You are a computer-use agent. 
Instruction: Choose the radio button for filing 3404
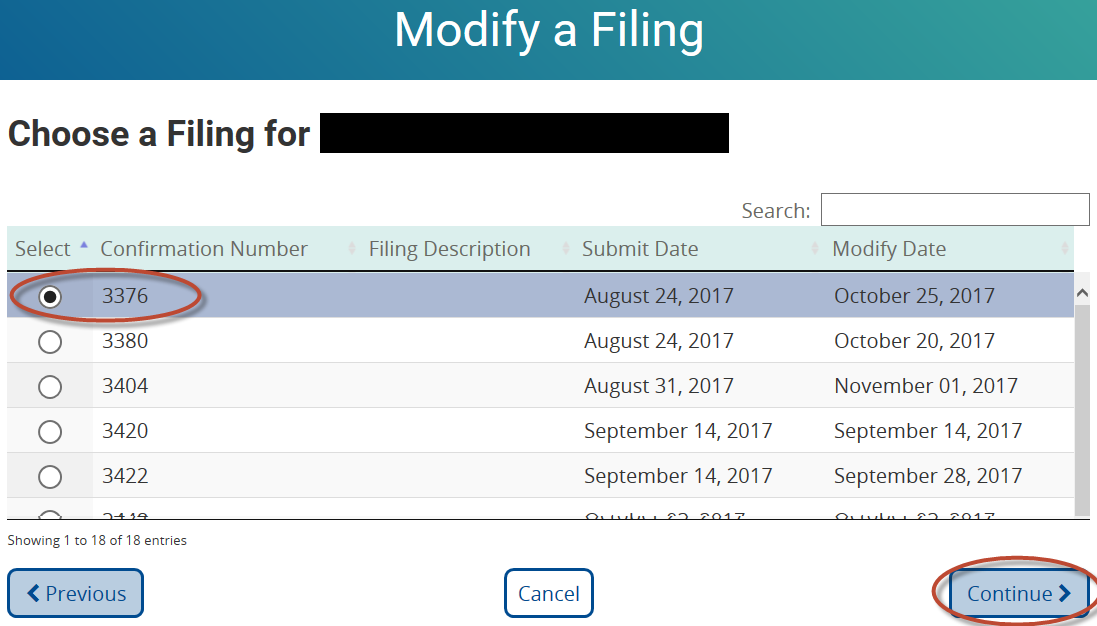[49, 387]
